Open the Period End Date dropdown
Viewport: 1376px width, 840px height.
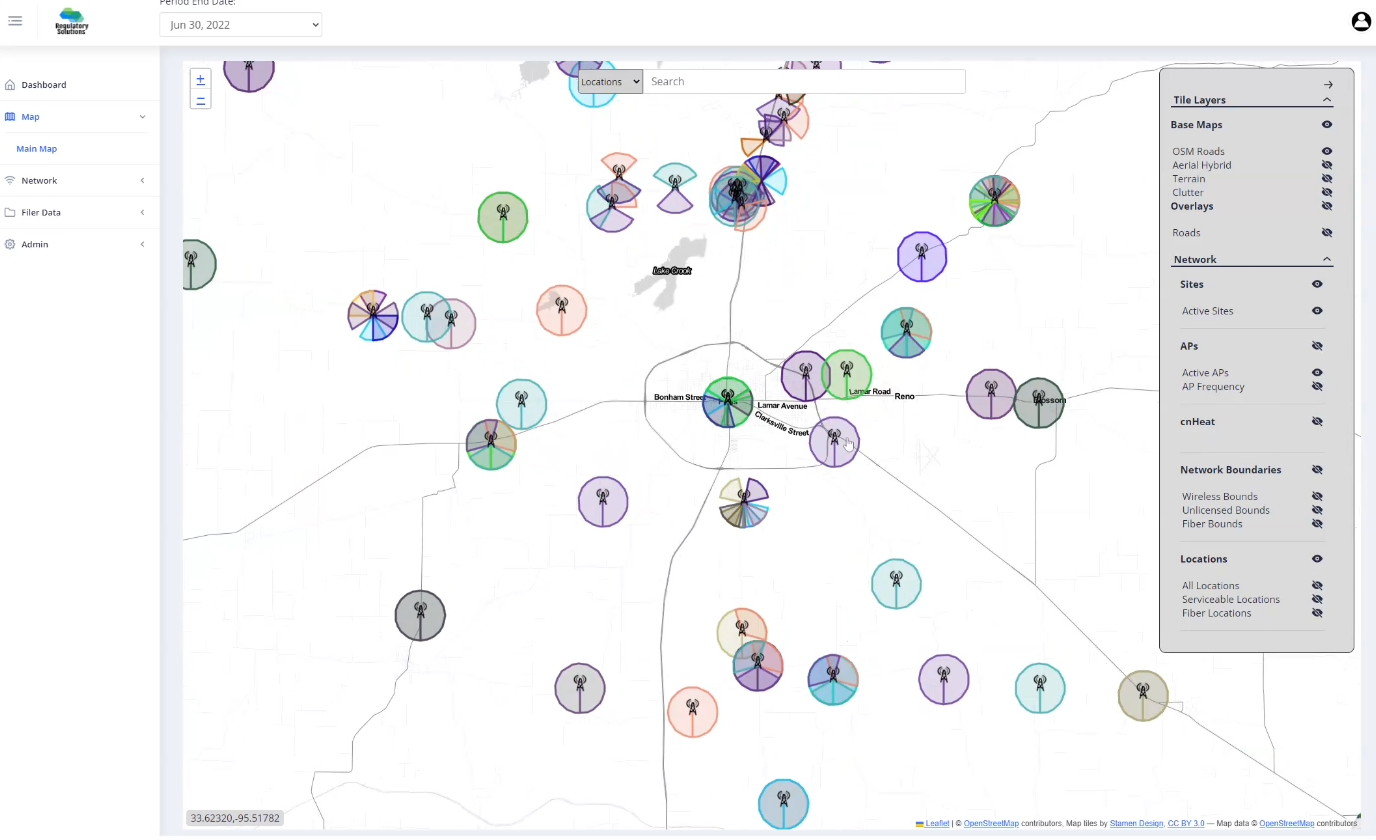click(241, 25)
